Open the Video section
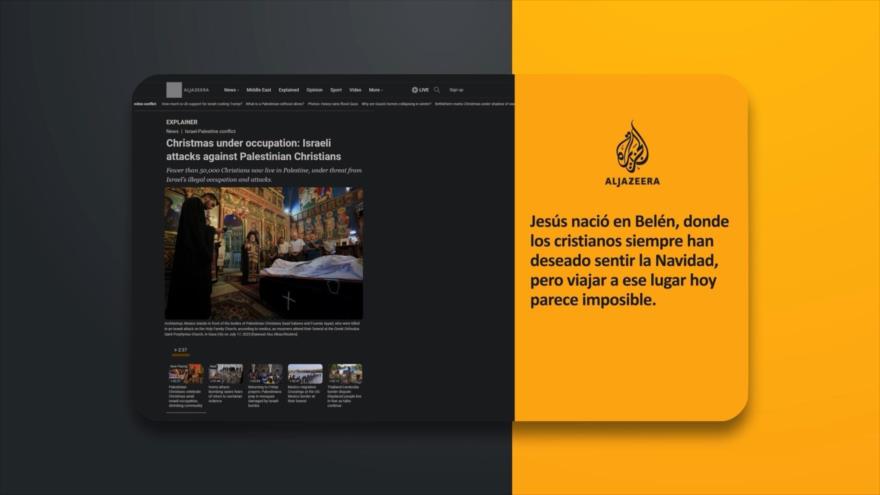This screenshot has width=880, height=495. click(355, 90)
